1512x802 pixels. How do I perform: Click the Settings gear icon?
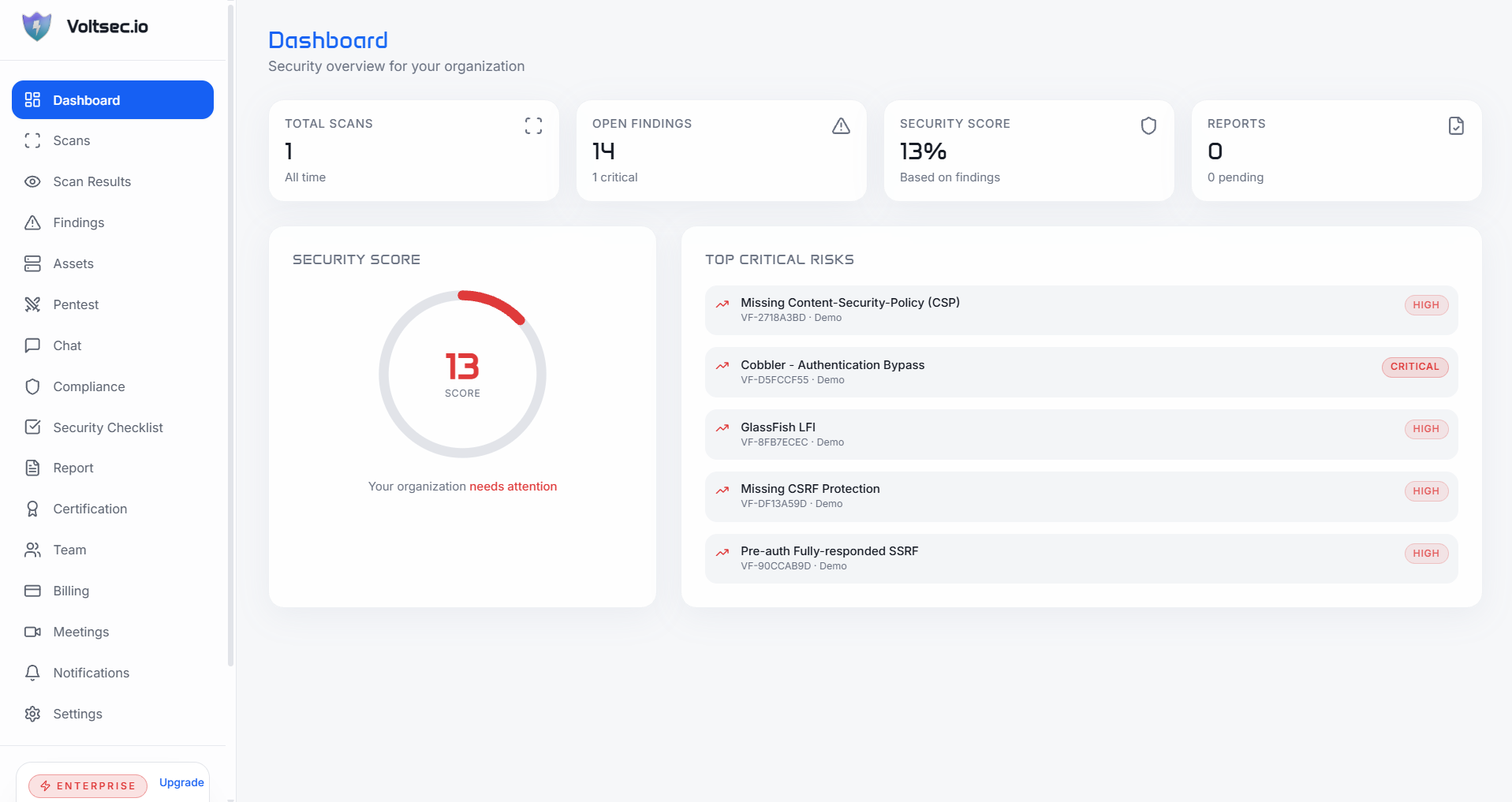click(x=32, y=714)
